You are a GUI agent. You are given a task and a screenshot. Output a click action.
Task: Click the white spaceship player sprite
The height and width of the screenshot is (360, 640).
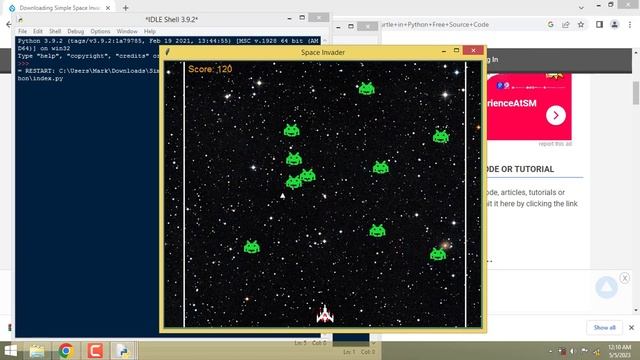[x=325, y=313]
